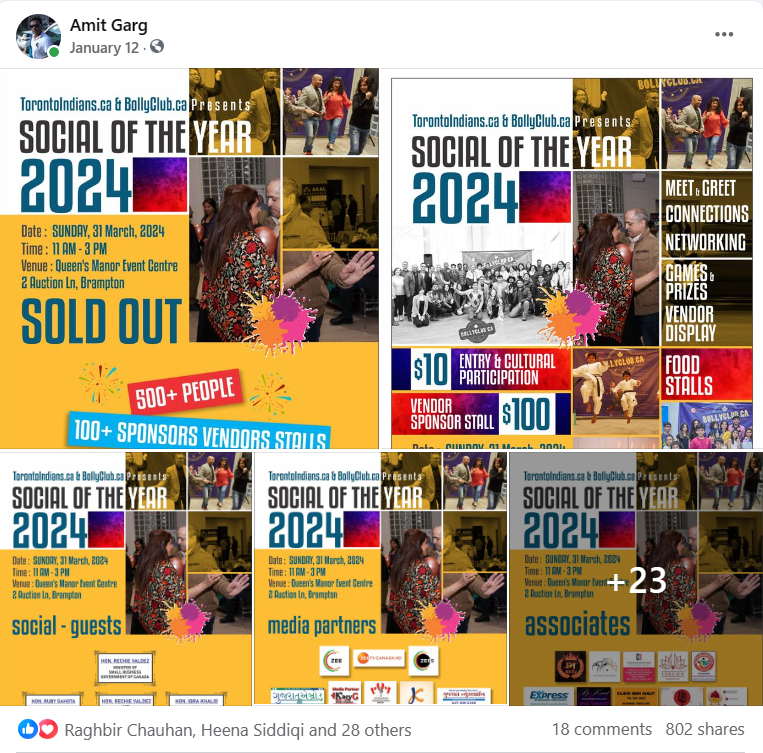Open the social - guests flyer image
The height and width of the screenshot is (753, 763).
pos(126,579)
